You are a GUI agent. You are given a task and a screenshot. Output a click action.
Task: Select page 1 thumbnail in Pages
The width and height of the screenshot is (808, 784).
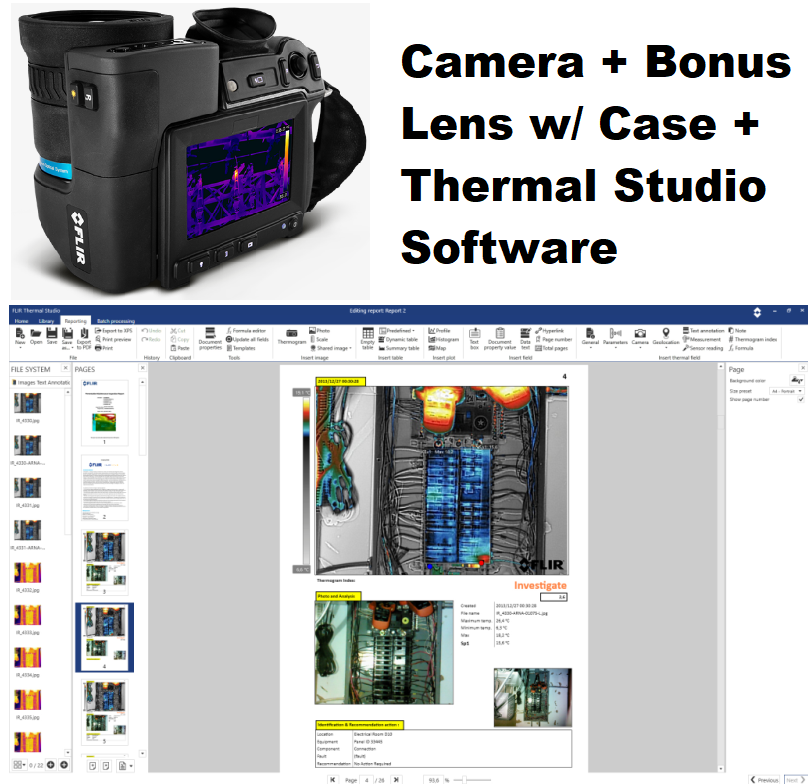click(x=105, y=413)
